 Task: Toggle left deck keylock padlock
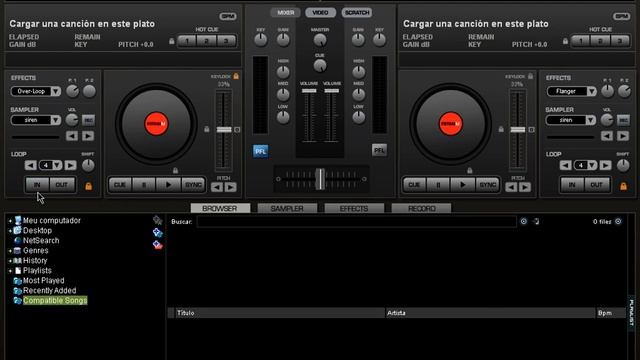(236, 76)
